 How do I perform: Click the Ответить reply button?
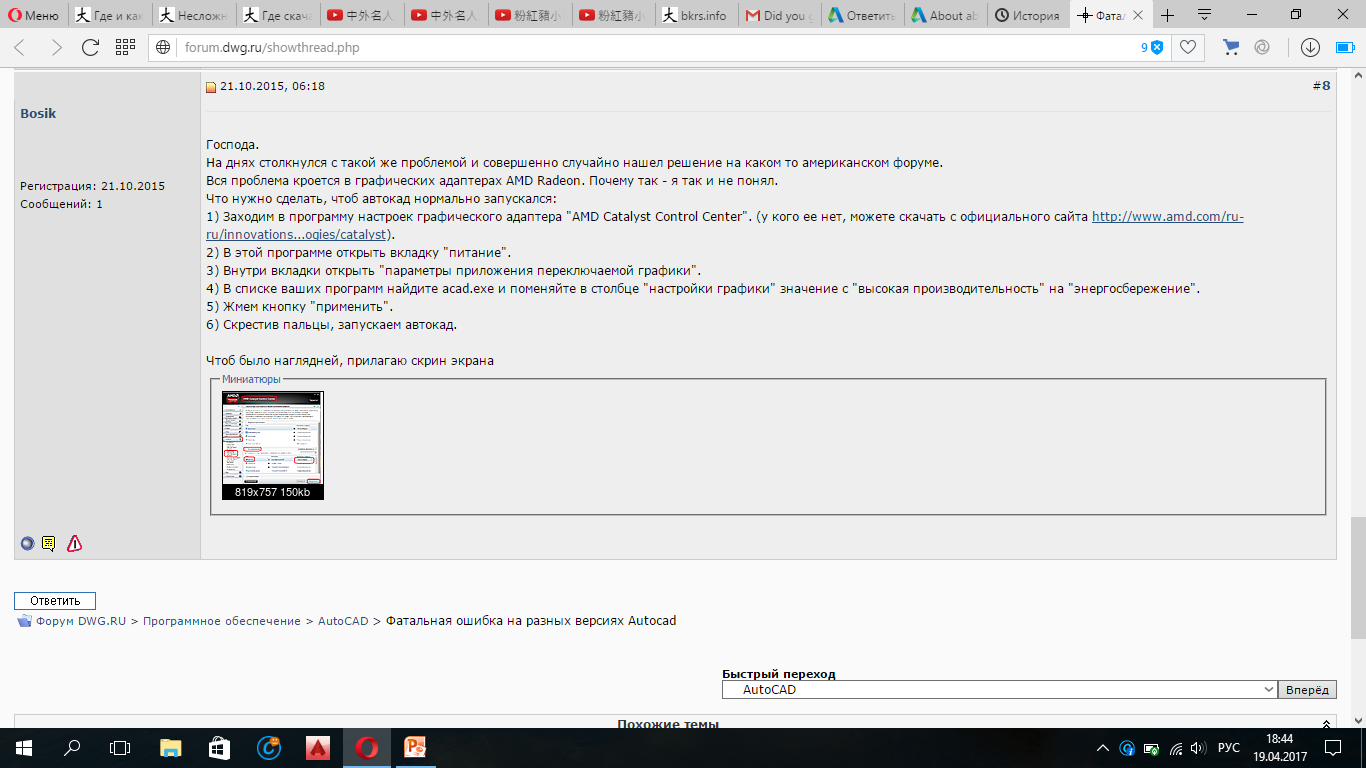click(55, 601)
